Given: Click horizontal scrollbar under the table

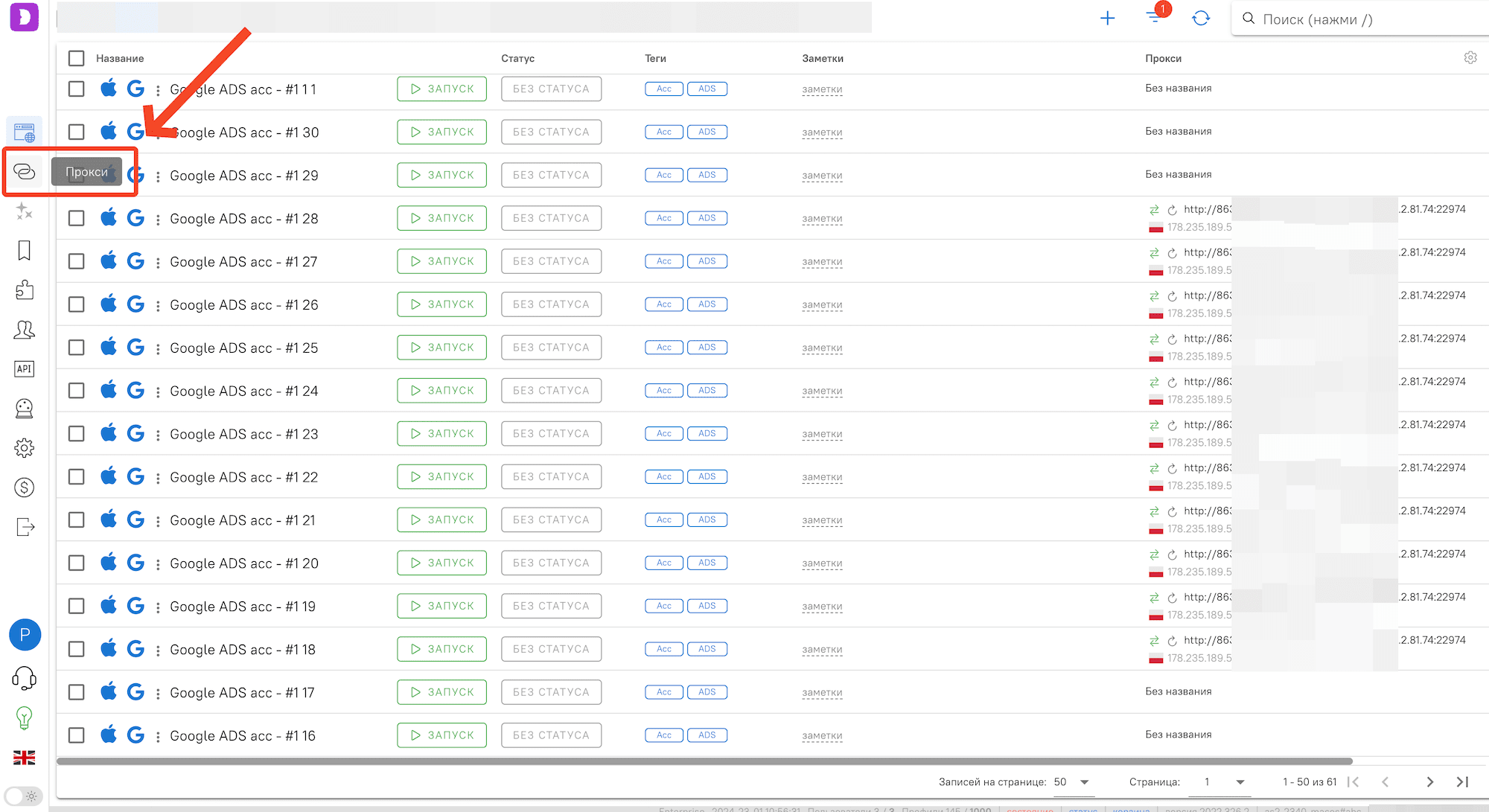Looking at the screenshot, I should (704, 761).
